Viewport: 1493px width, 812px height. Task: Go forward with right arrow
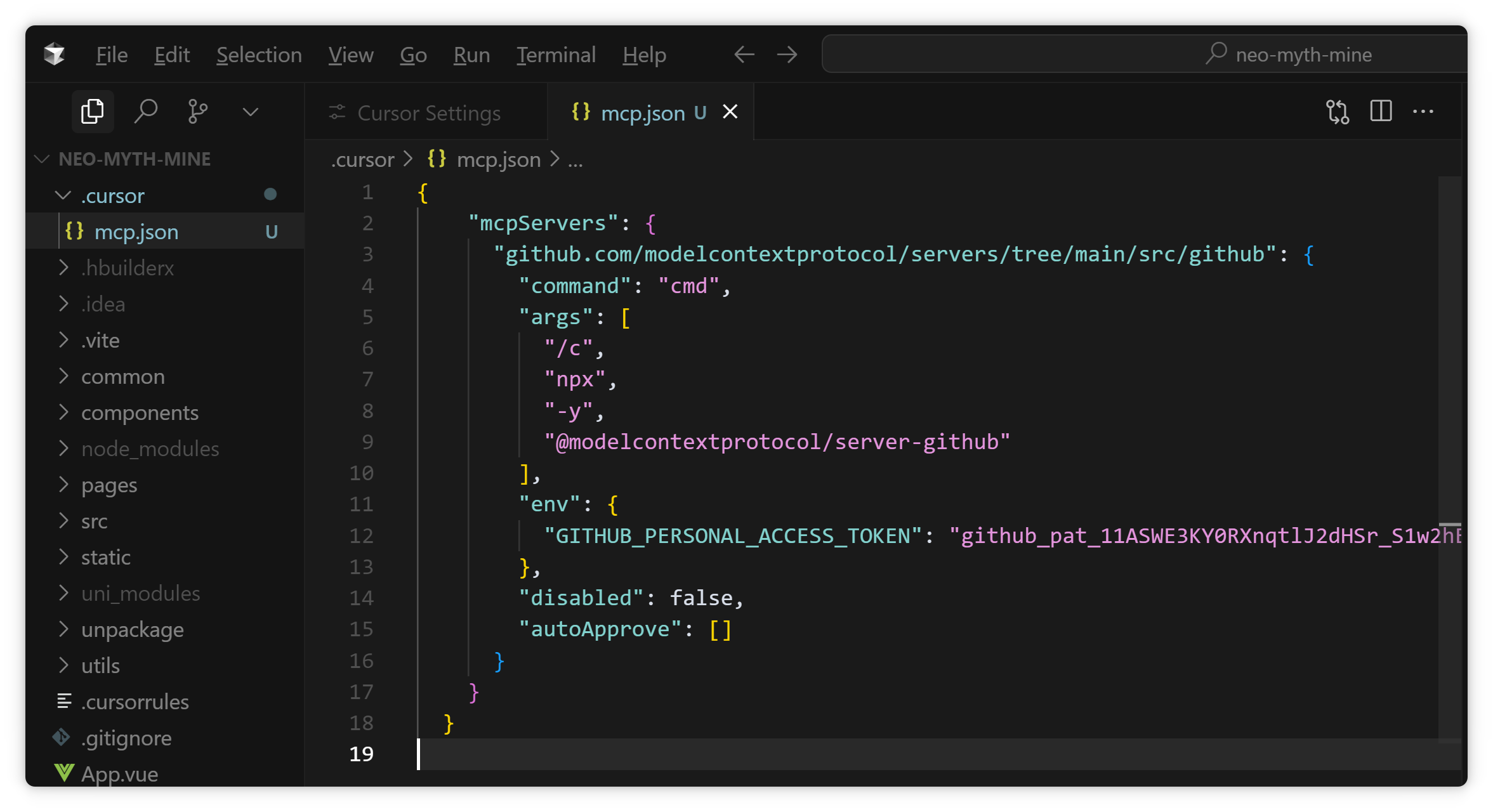pos(787,55)
